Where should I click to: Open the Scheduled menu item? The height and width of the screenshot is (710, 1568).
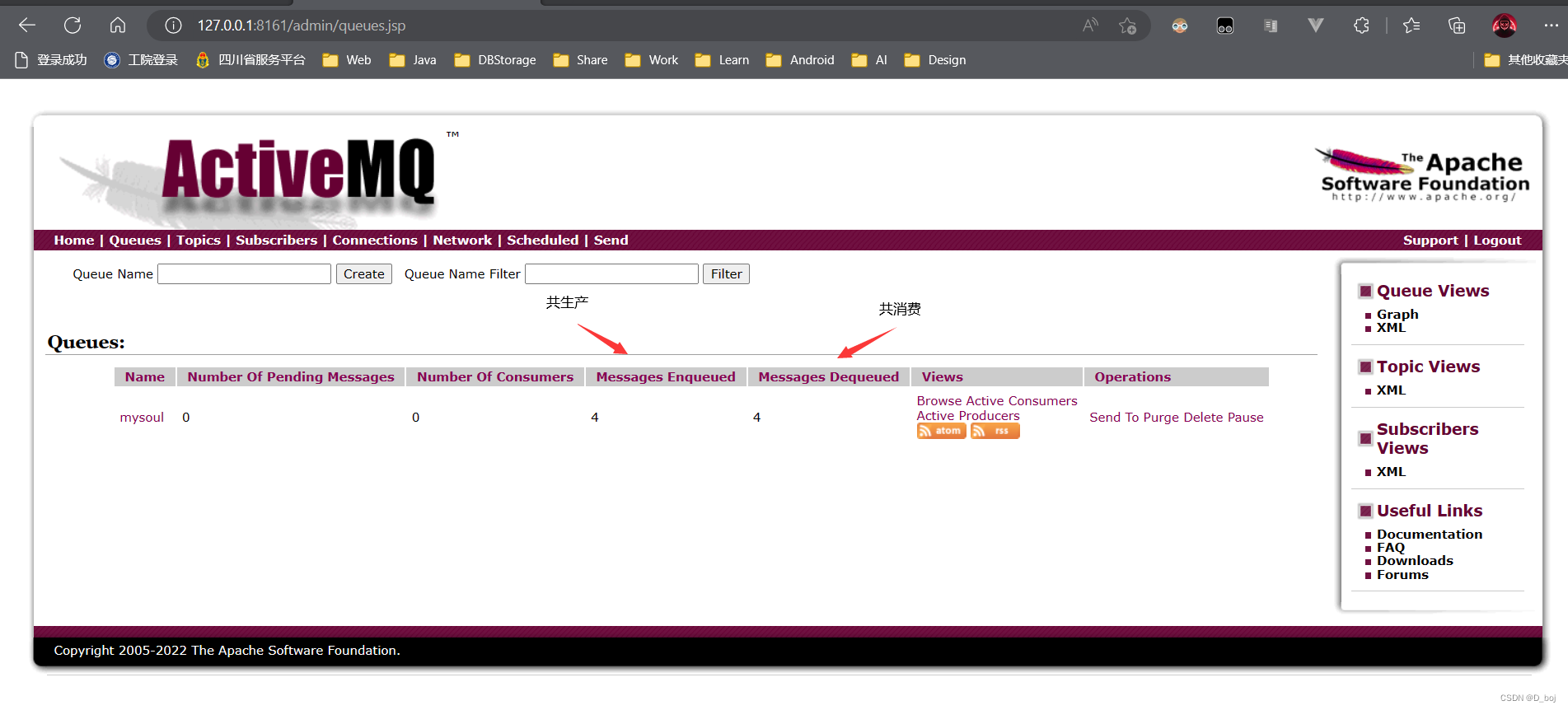click(542, 240)
